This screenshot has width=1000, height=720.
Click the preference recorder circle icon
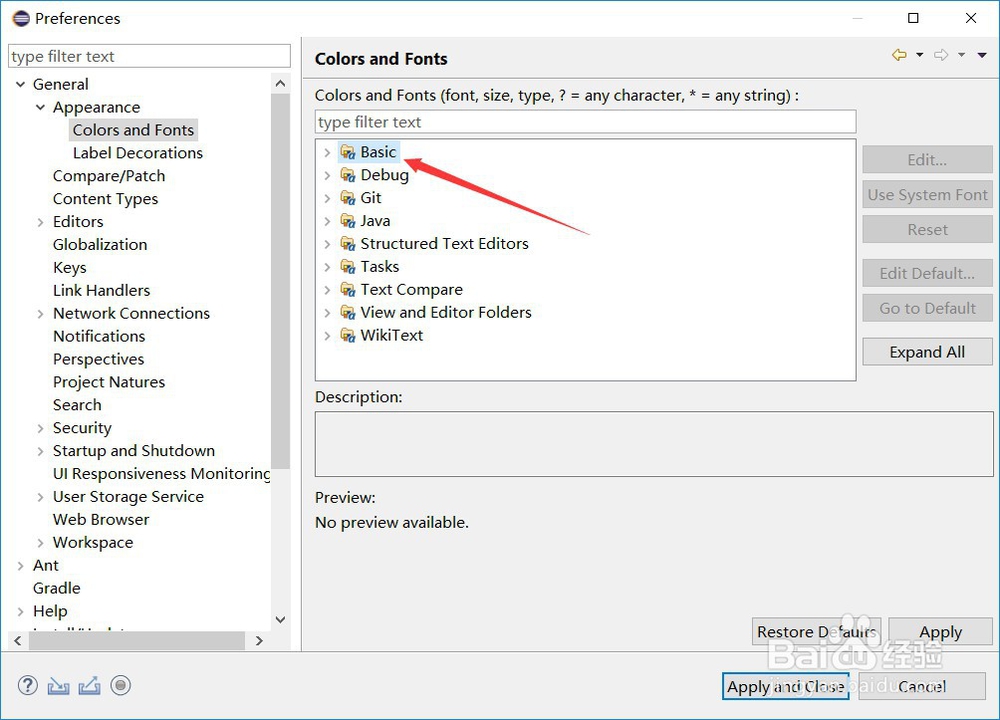pos(121,686)
